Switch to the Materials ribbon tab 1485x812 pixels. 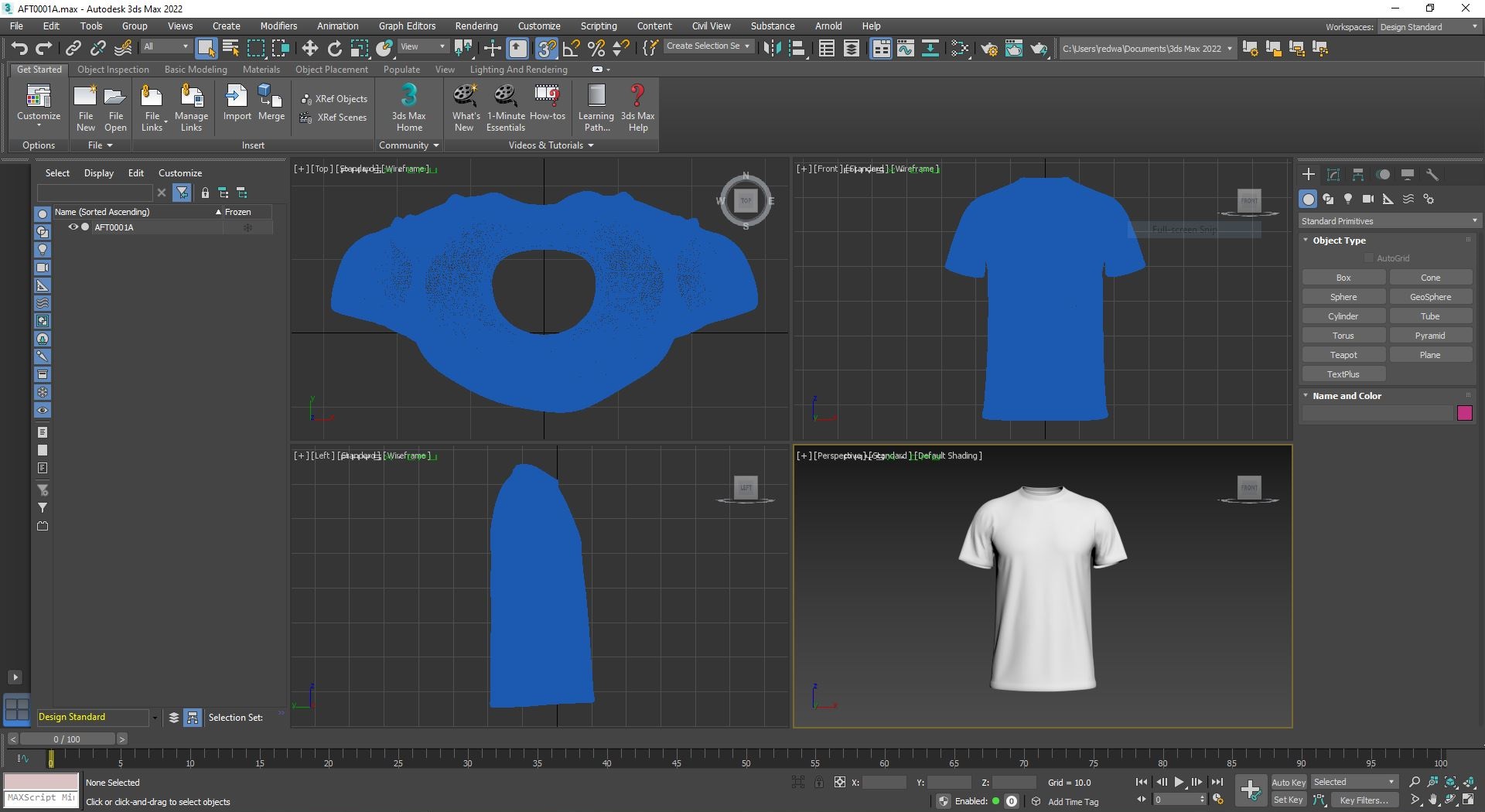[261, 70]
